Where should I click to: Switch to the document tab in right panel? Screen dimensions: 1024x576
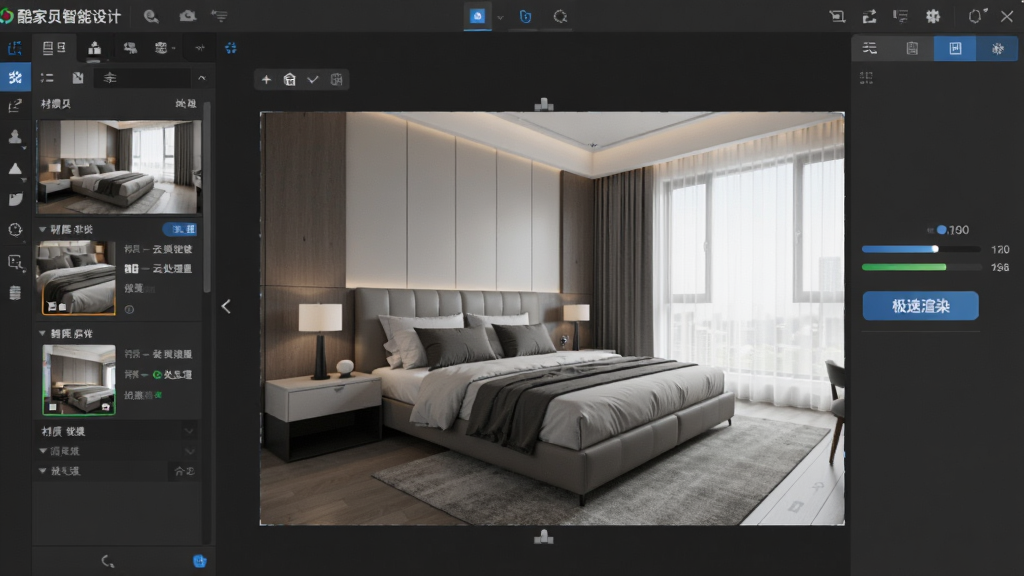tap(912, 48)
